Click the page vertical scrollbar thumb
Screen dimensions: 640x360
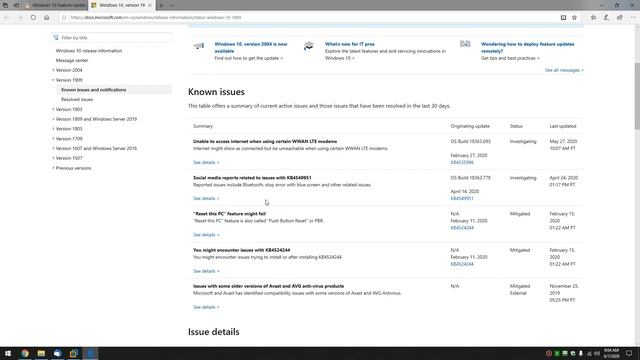coord(637,97)
